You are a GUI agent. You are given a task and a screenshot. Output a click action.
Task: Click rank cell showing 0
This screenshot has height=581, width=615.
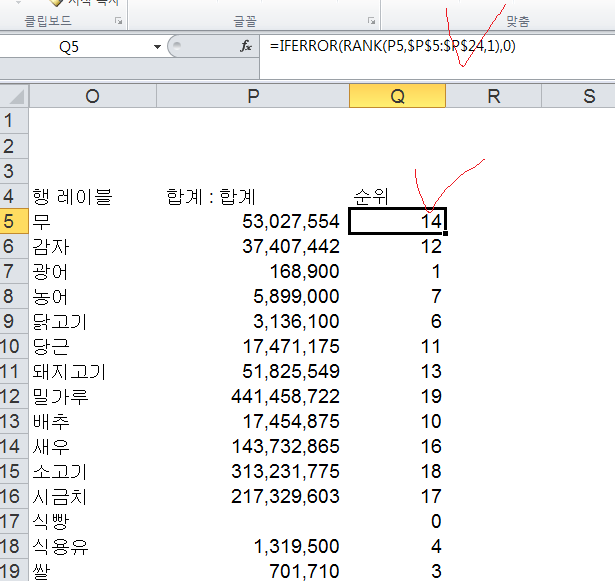[397, 521]
